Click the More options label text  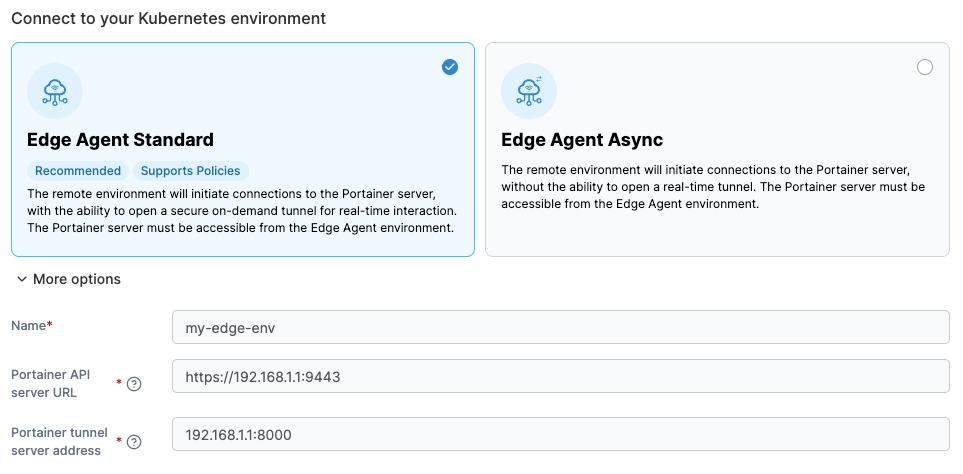77,280
